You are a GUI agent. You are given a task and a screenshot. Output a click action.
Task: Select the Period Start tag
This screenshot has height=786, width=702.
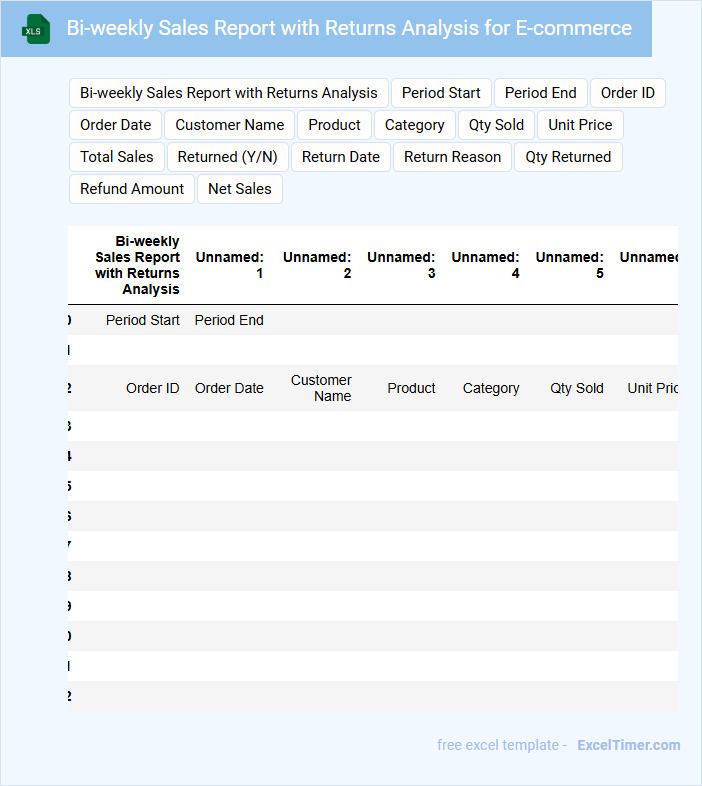click(x=441, y=93)
